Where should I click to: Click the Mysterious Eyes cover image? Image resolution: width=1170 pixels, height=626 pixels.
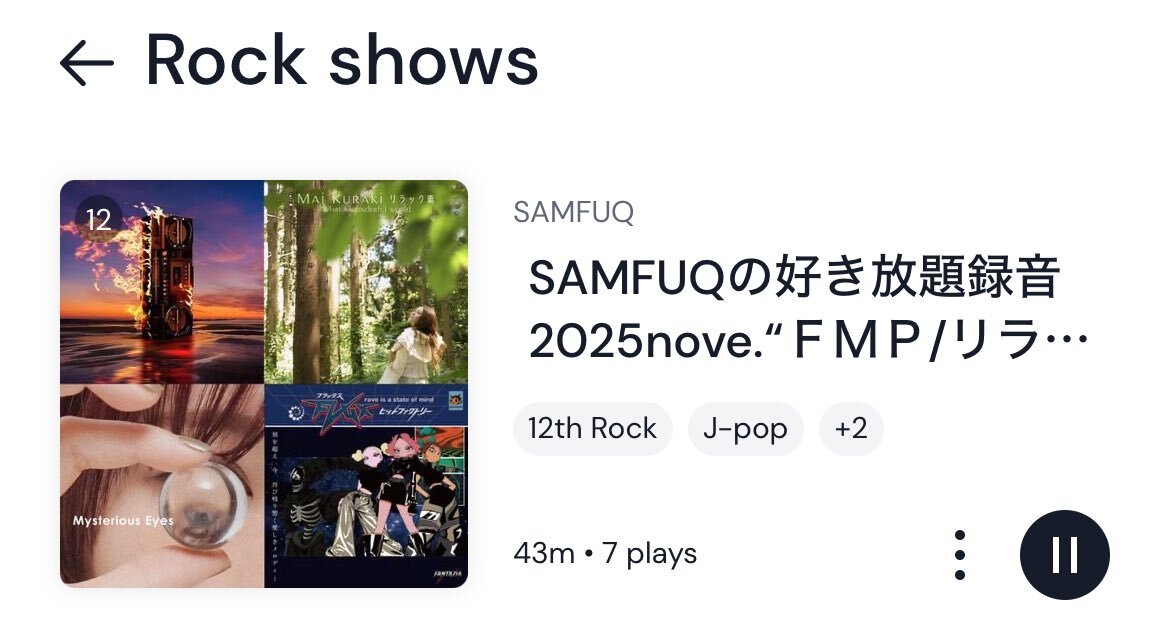162,486
